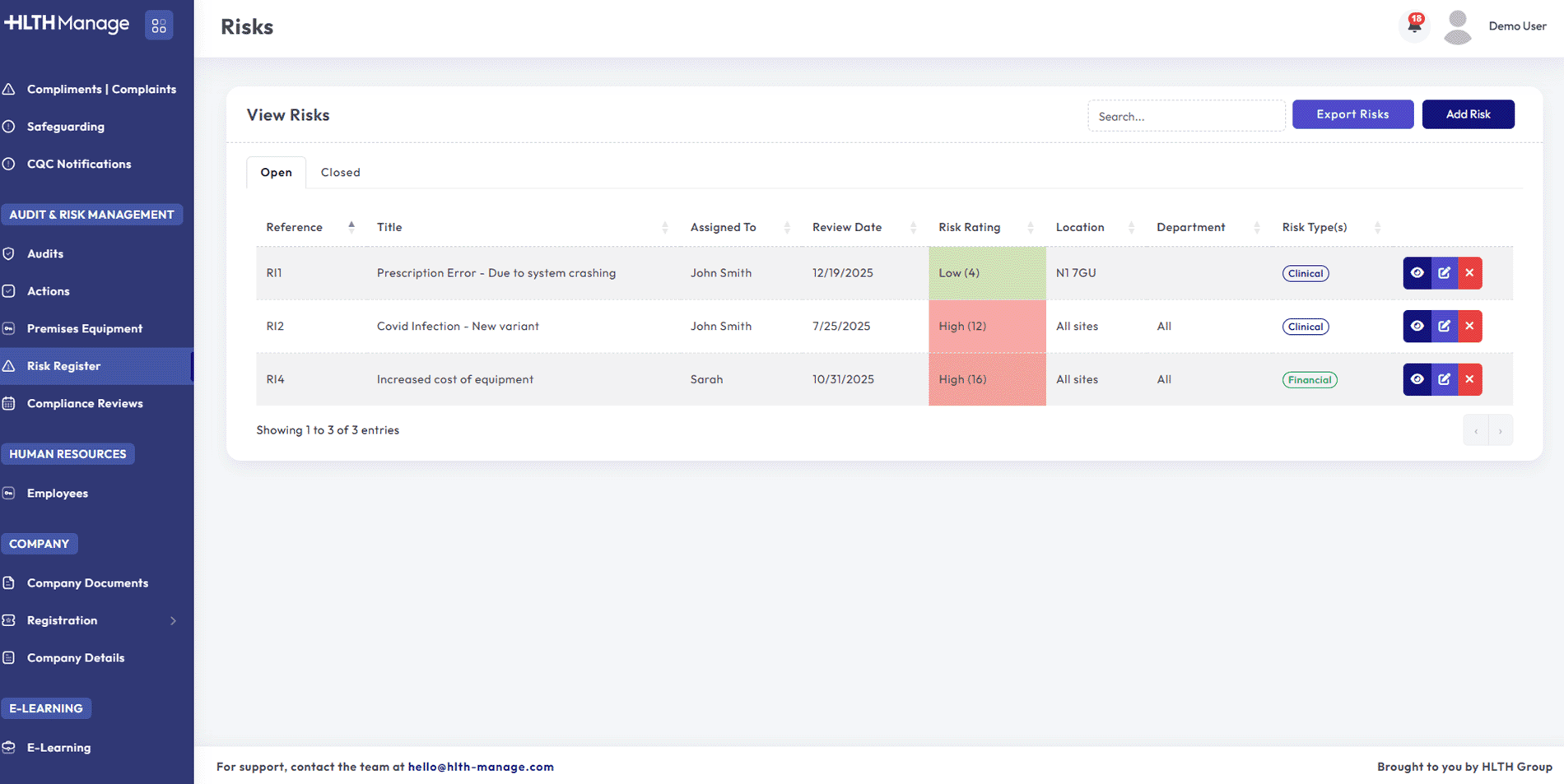This screenshot has height=784, width=1564.
Task: View the RI2 risk via eye icon
Action: 1417,327
